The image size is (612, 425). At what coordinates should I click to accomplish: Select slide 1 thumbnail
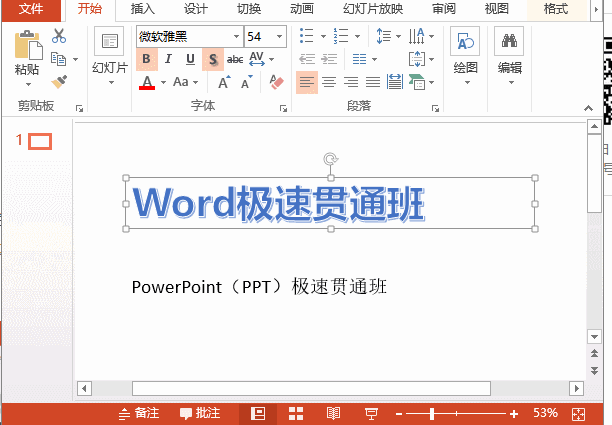[x=39, y=142]
